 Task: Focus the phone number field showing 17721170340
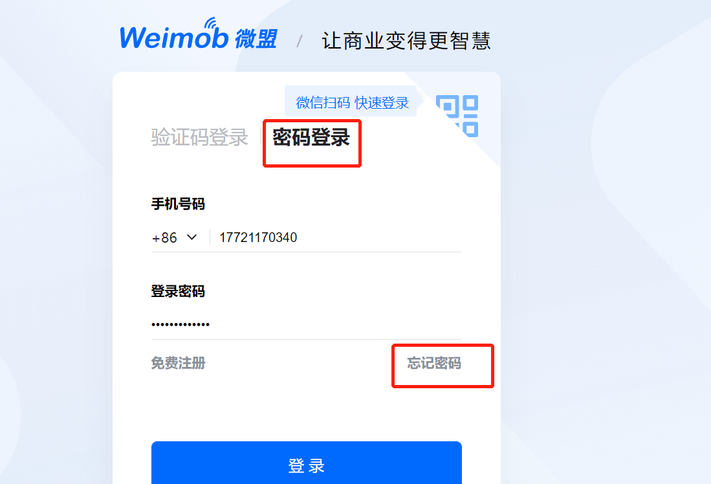[336, 237]
